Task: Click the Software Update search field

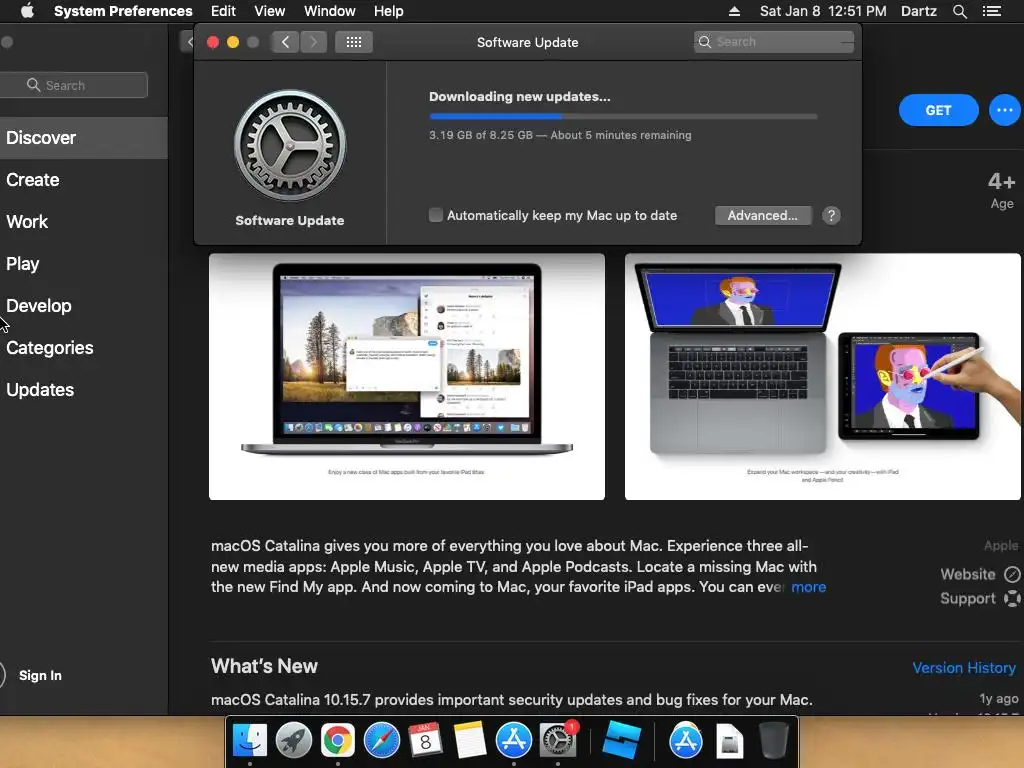Action: point(774,42)
